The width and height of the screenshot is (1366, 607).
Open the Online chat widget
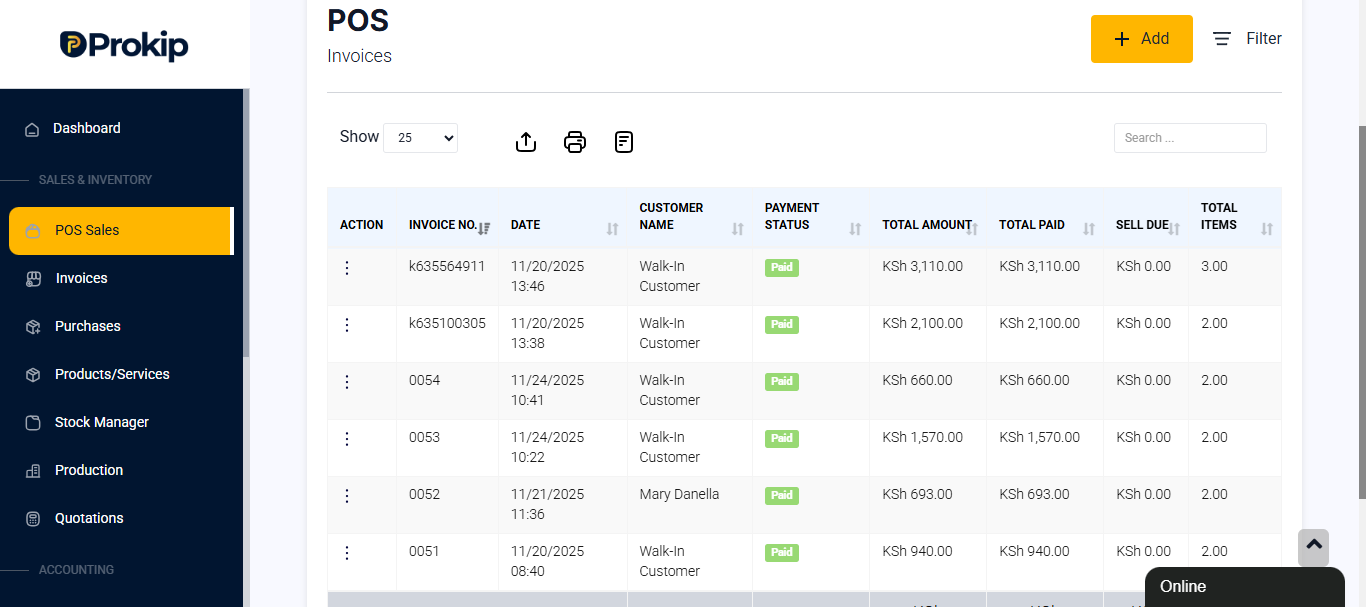pyautogui.click(x=1244, y=587)
